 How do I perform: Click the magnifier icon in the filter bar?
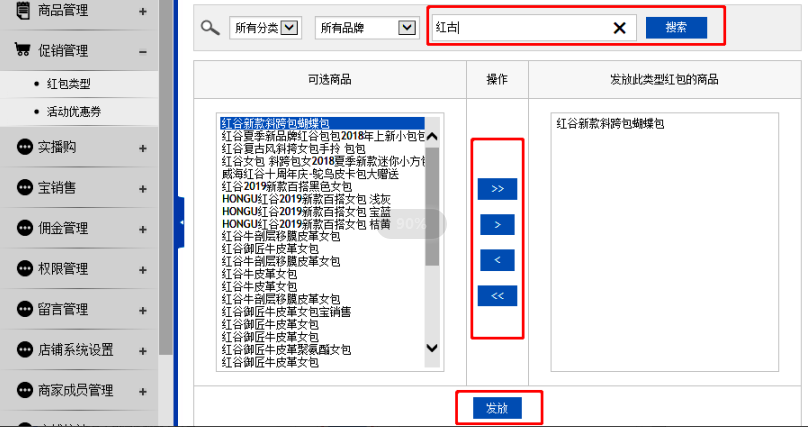pos(210,27)
